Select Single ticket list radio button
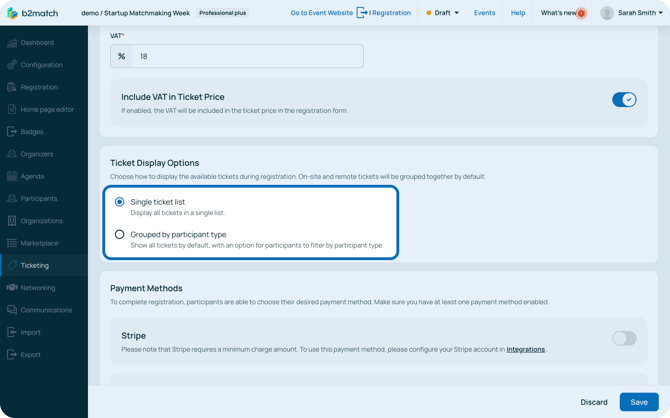The height and width of the screenshot is (418, 670). (120, 202)
